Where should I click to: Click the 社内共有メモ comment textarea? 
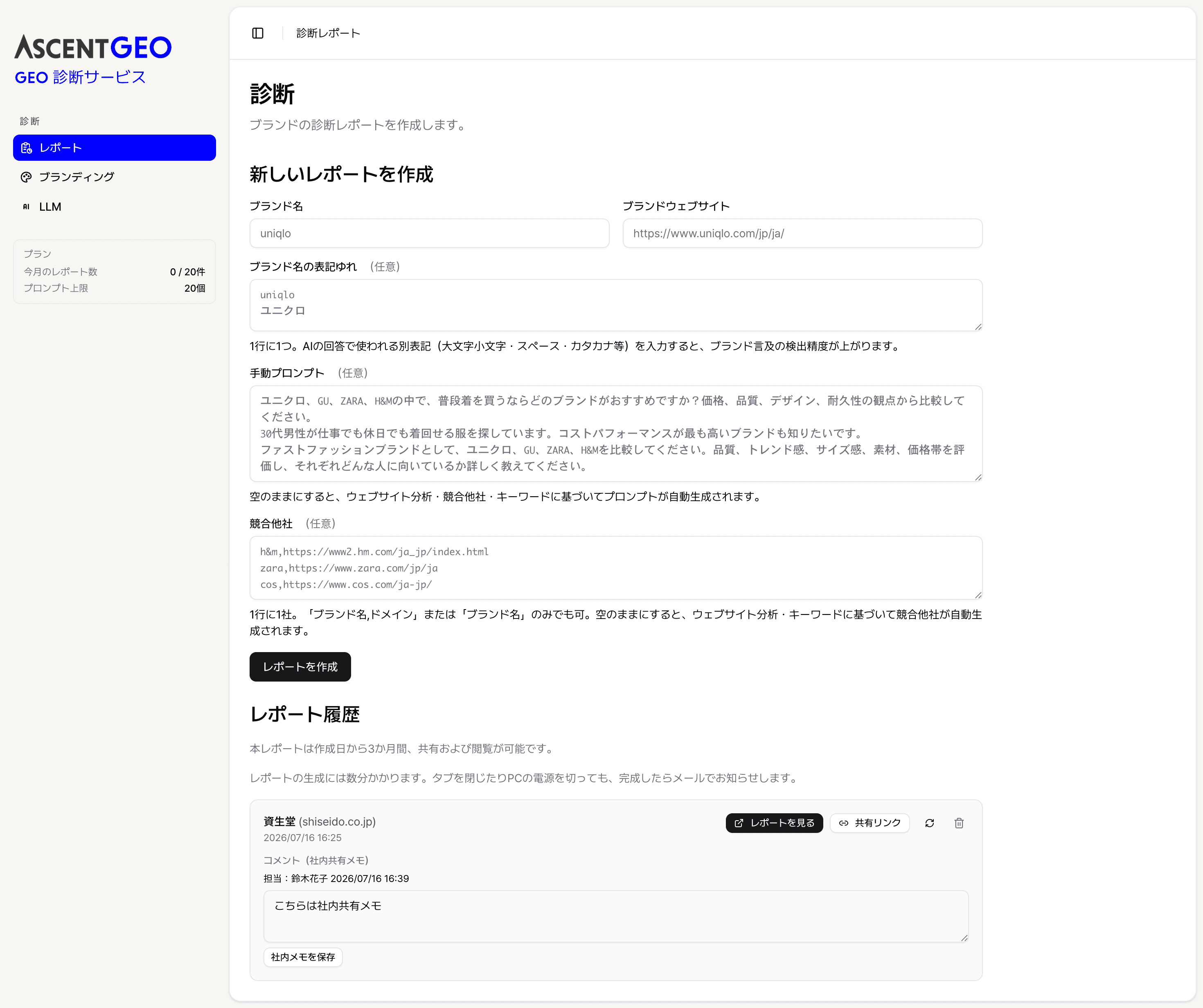[616, 916]
